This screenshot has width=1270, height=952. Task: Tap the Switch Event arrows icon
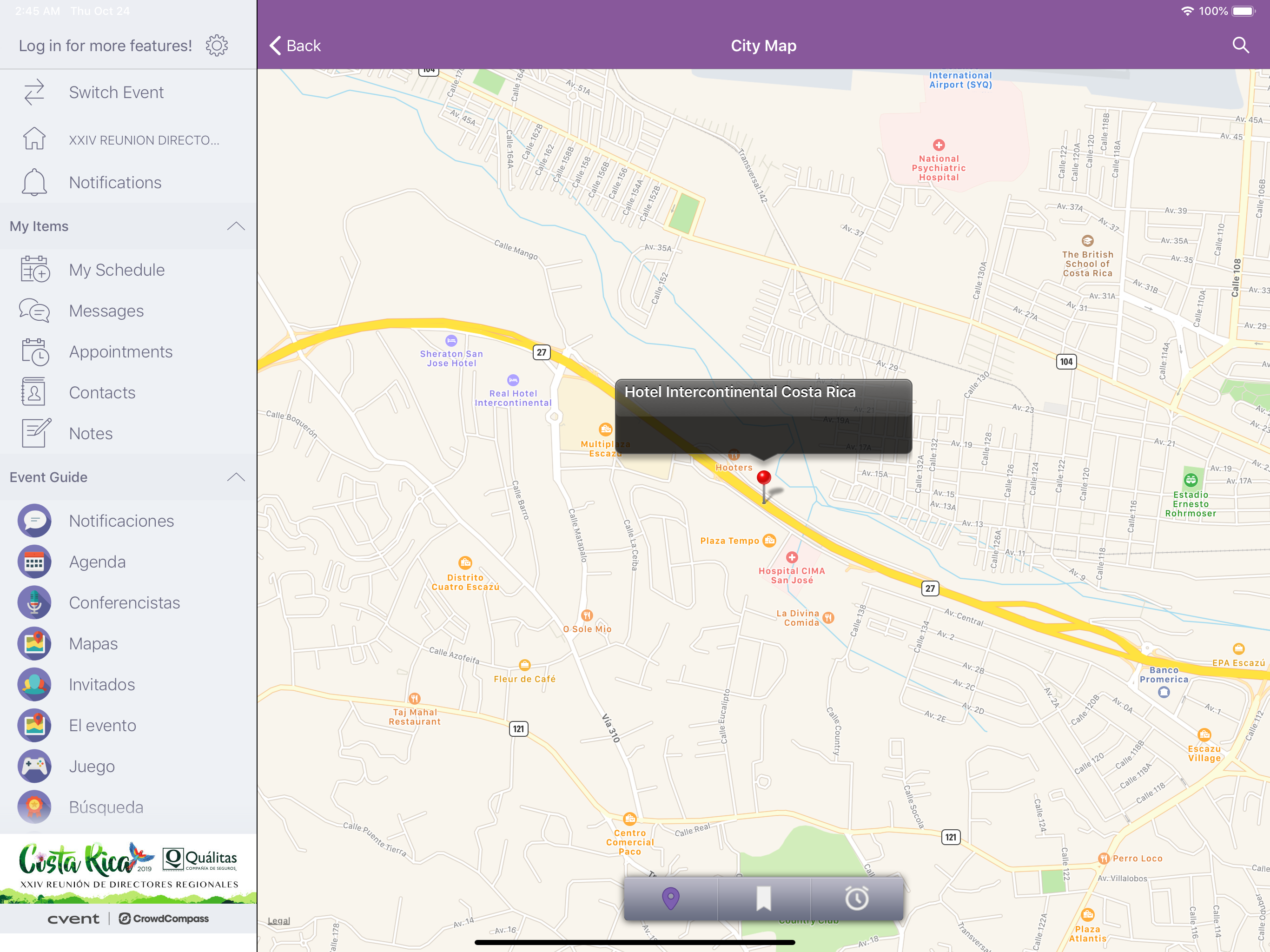pyautogui.click(x=34, y=93)
